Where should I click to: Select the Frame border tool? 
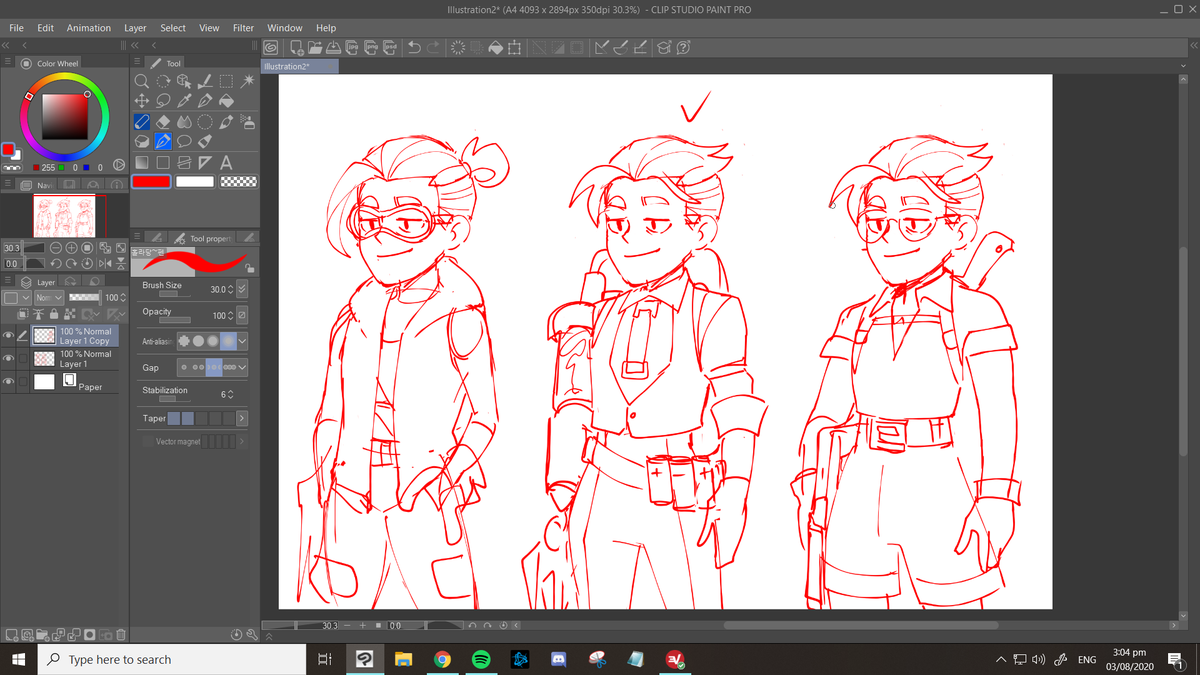coord(184,162)
